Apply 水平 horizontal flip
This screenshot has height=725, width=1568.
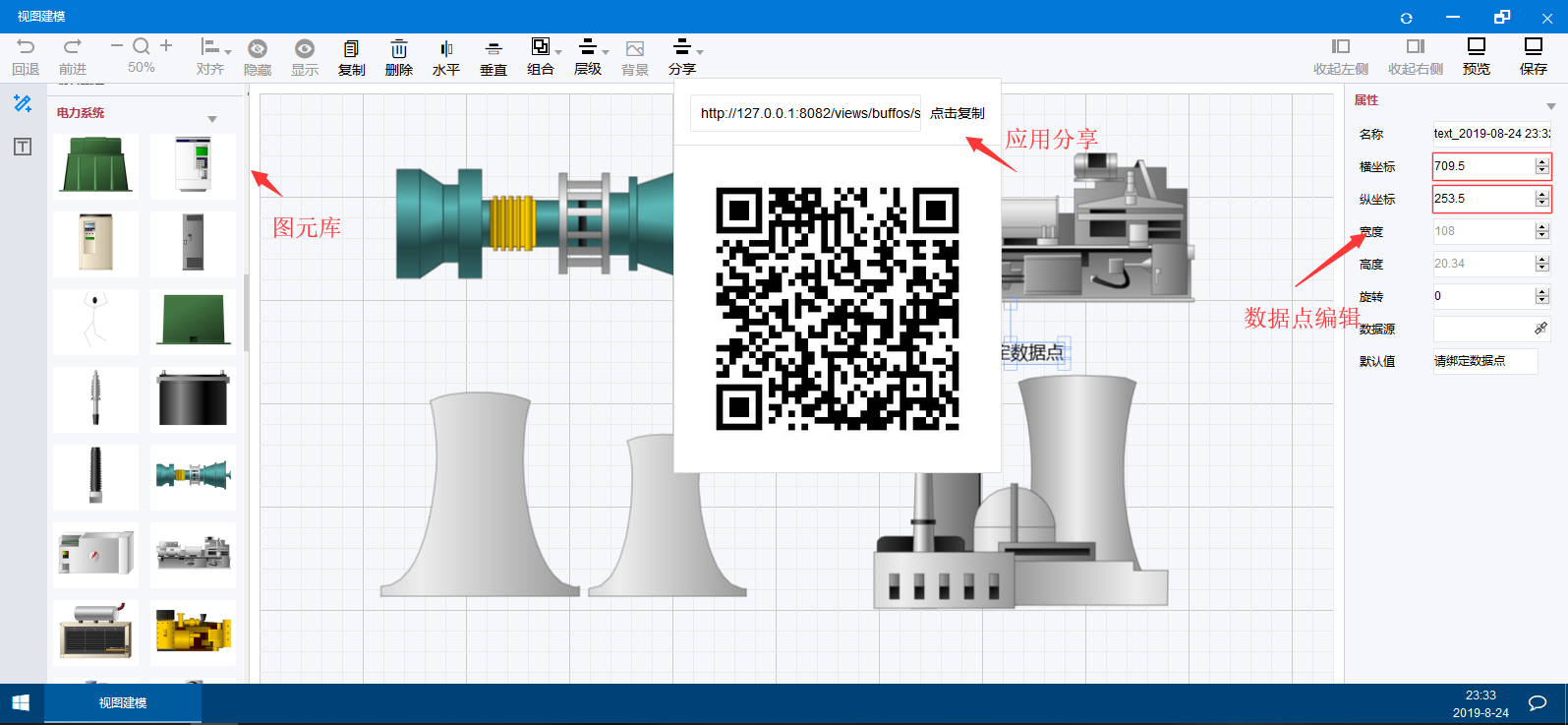pos(446,49)
